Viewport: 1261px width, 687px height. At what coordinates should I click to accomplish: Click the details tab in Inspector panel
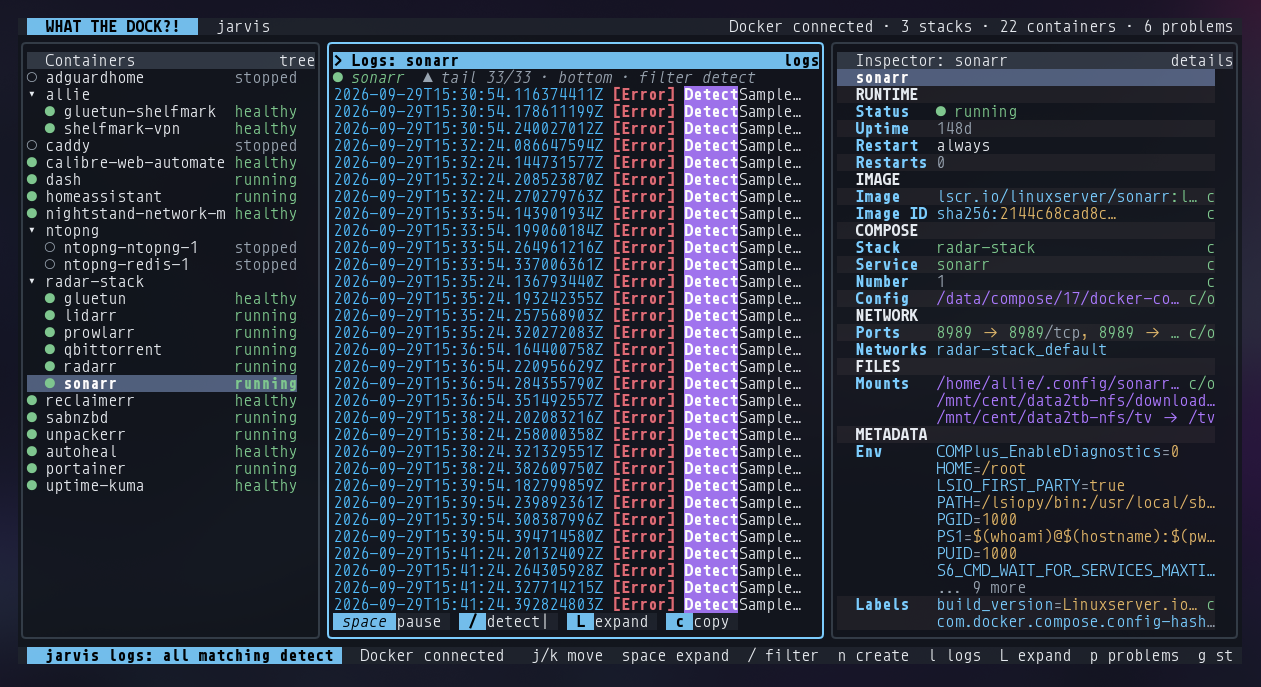point(1202,61)
